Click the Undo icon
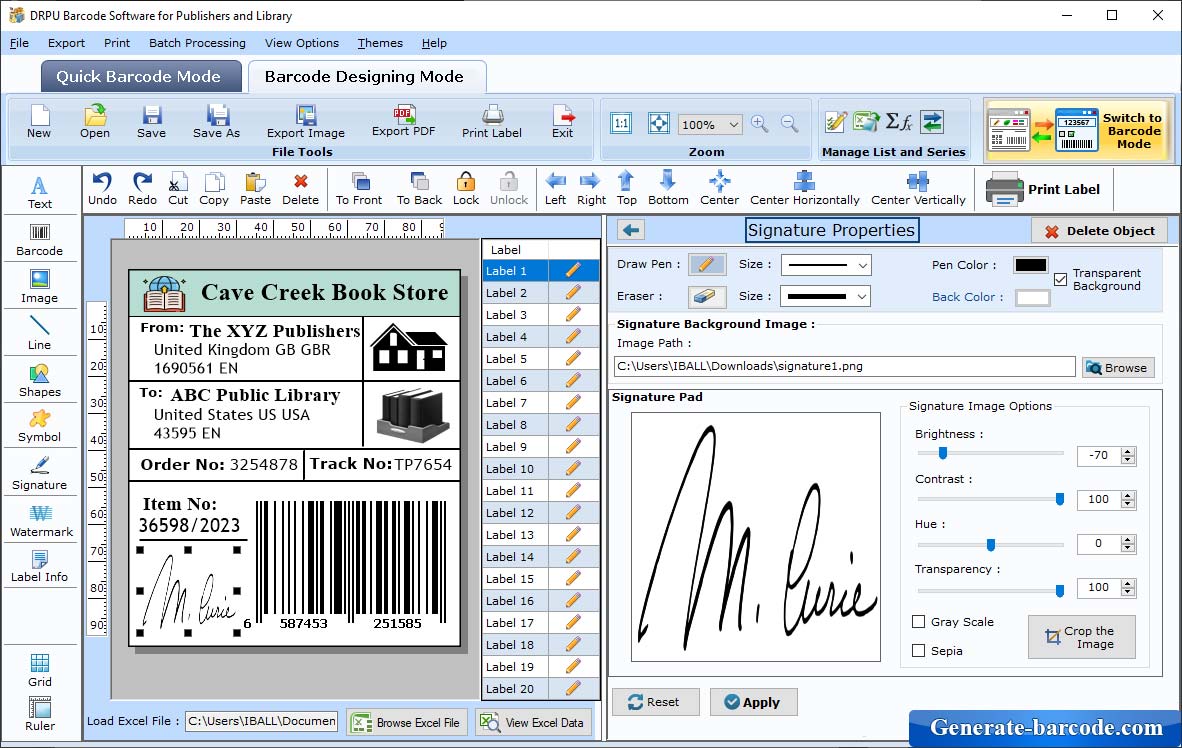This screenshot has height=748, width=1182. point(102,189)
